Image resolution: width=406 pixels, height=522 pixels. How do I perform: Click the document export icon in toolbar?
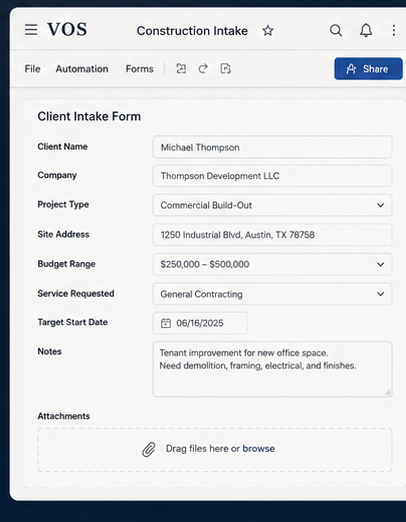226,69
